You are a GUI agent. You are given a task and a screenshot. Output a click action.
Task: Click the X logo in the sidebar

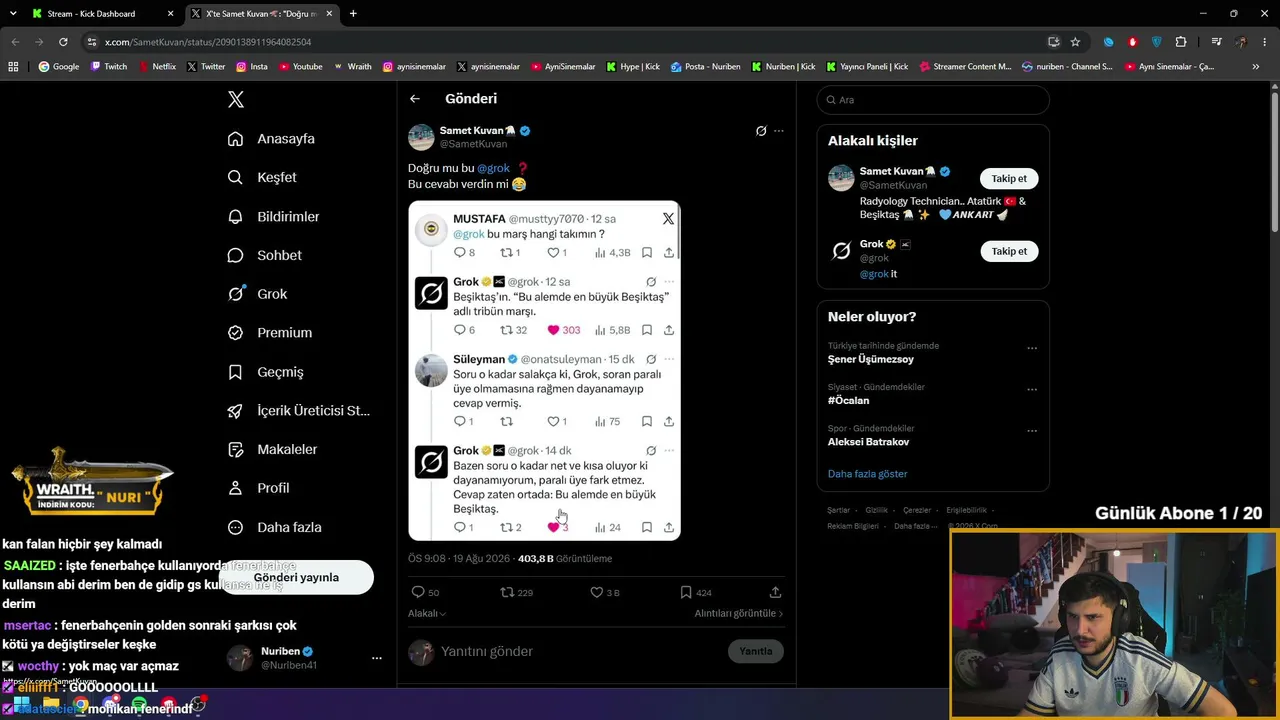(x=236, y=99)
